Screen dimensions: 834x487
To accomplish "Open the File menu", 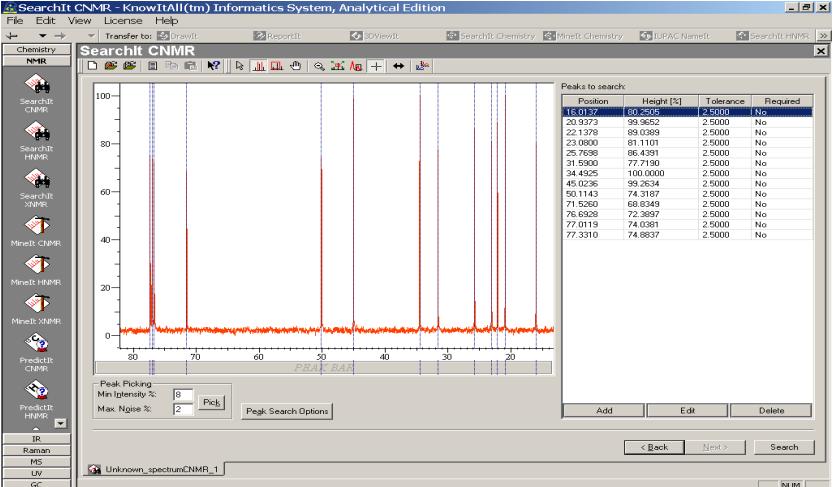I will pos(14,20).
